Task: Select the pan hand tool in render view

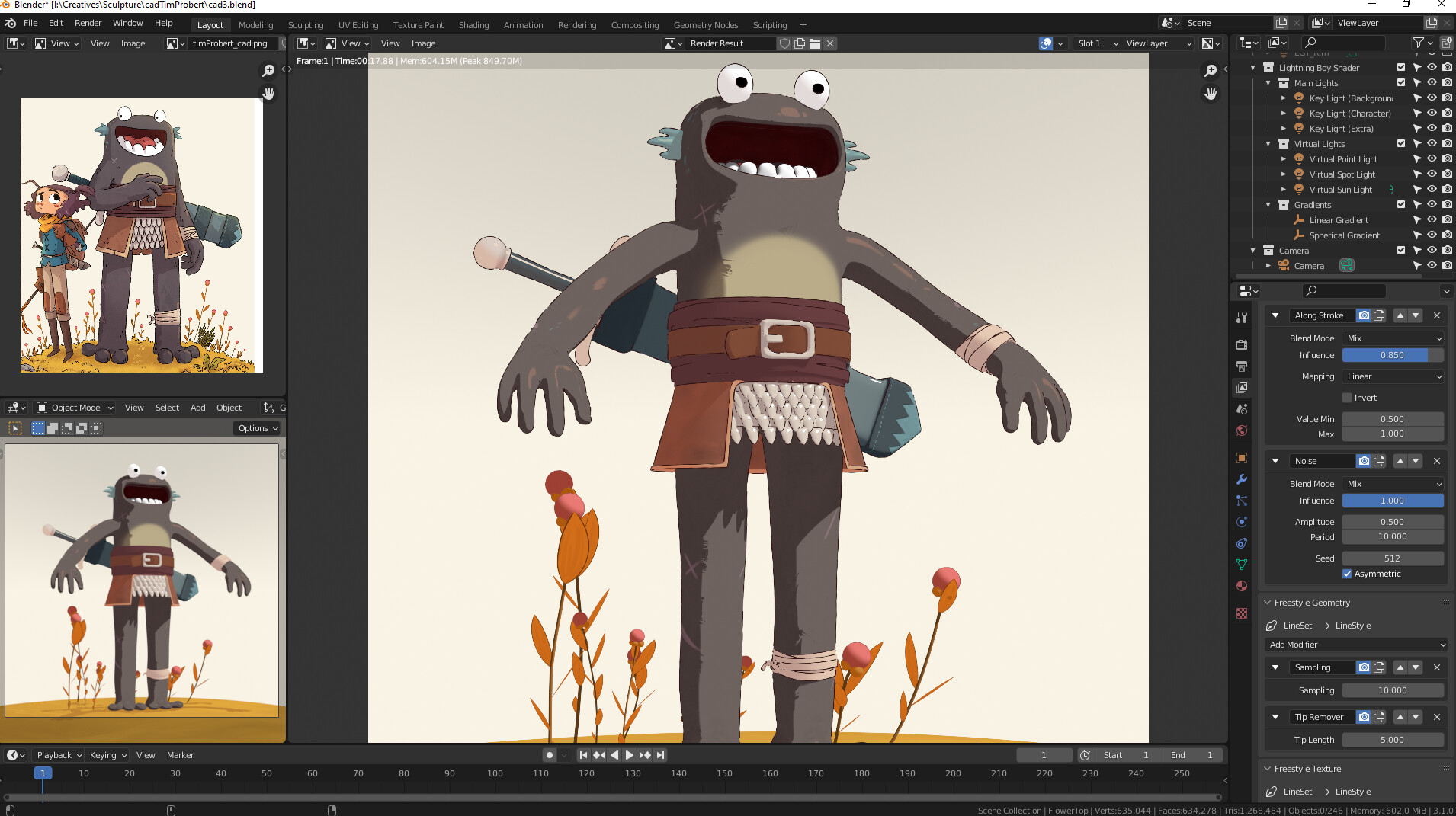Action: point(1211,94)
